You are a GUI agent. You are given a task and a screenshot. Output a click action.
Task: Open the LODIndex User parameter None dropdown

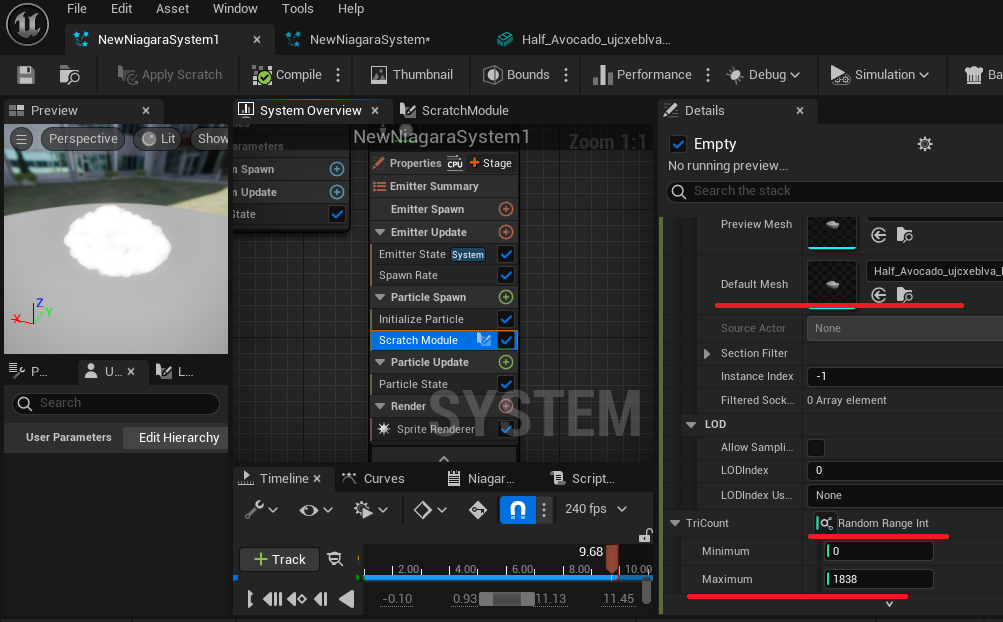click(x=905, y=495)
